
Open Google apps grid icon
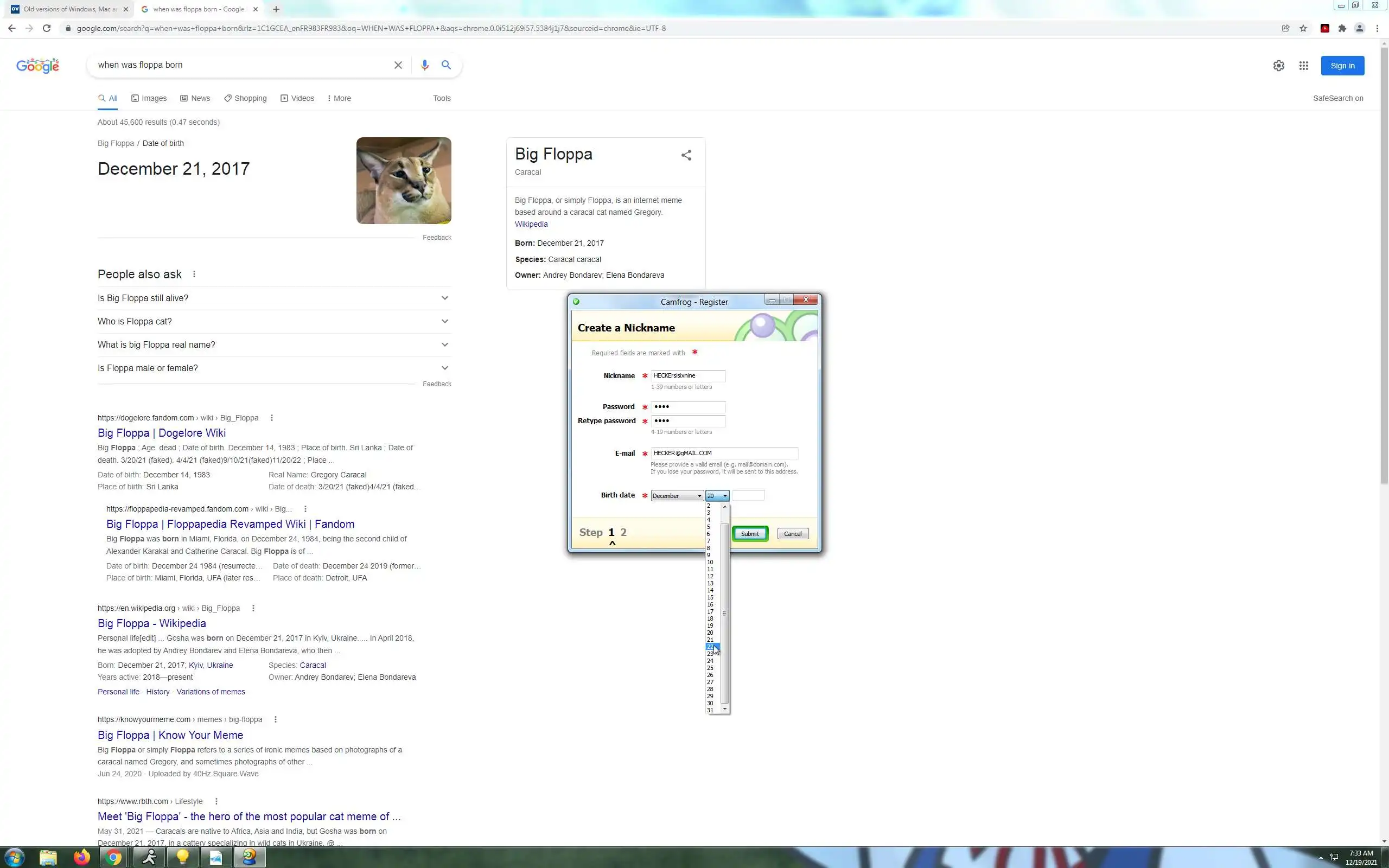pos(1303,66)
